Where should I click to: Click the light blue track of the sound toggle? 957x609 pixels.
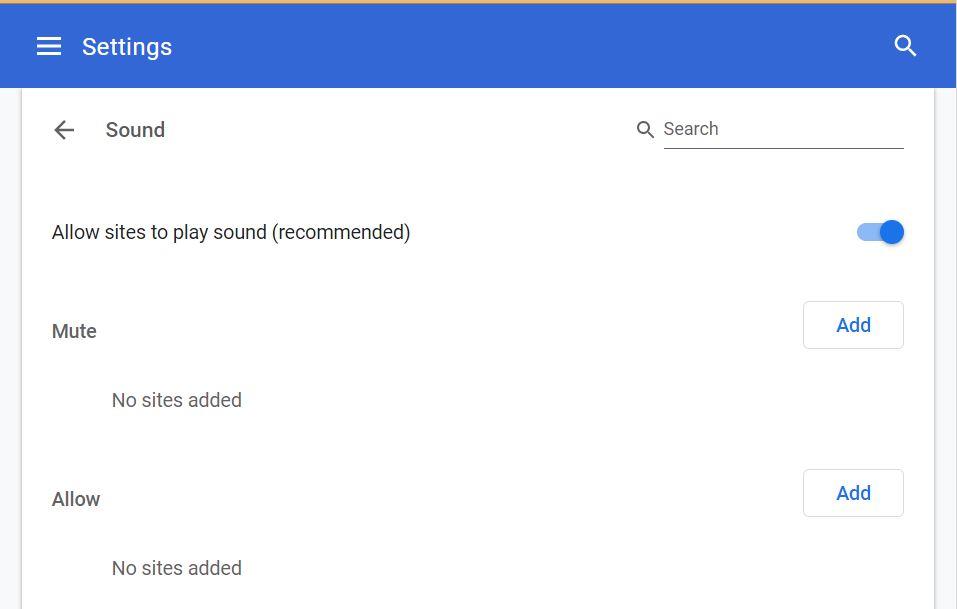pos(867,232)
